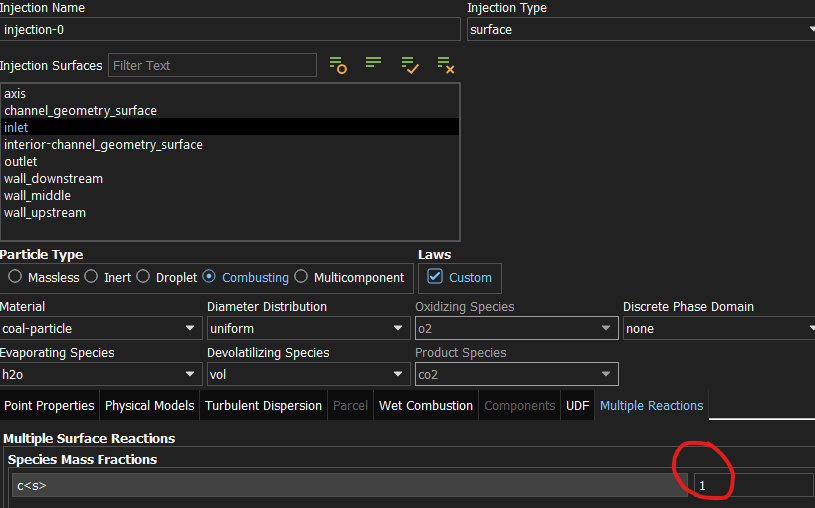Click the plain green lines list icon
Image resolution: width=815 pixels, height=508 pixels.
pyautogui.click(x=373, y=64)
